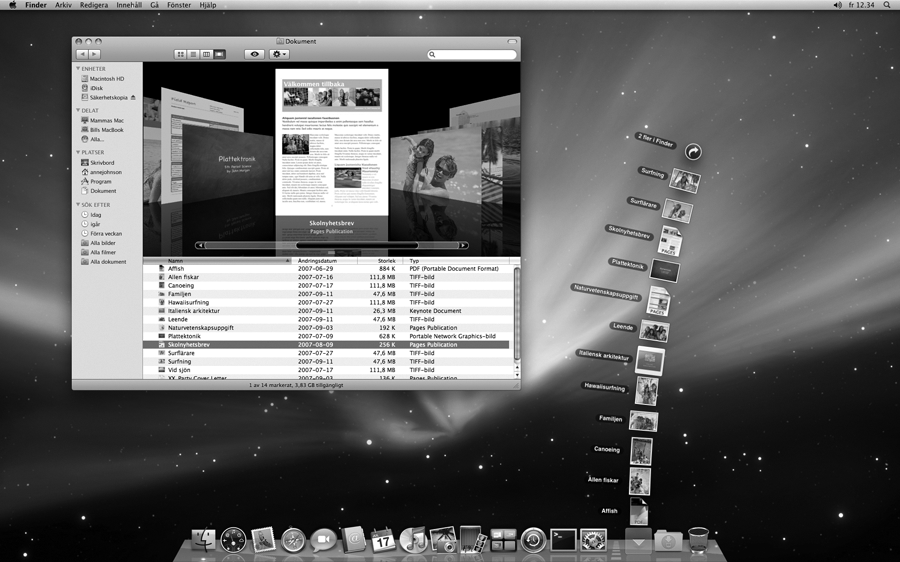Open the Gå menu

tap(154, 5)
